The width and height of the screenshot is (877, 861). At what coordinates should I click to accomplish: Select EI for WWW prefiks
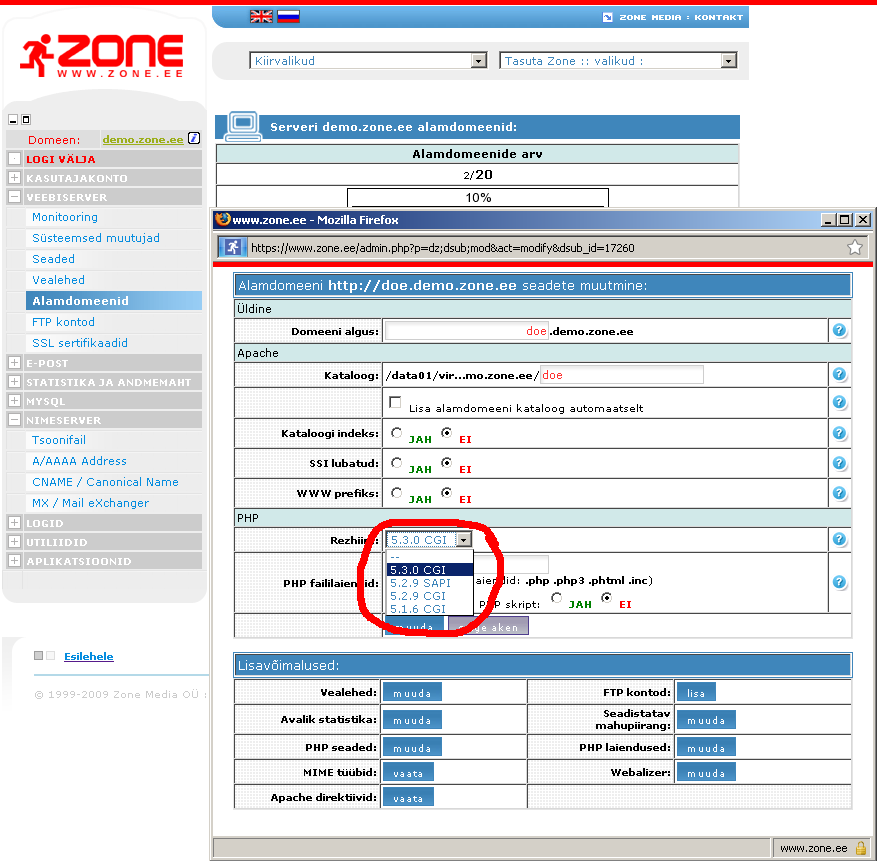click(446, 492)
